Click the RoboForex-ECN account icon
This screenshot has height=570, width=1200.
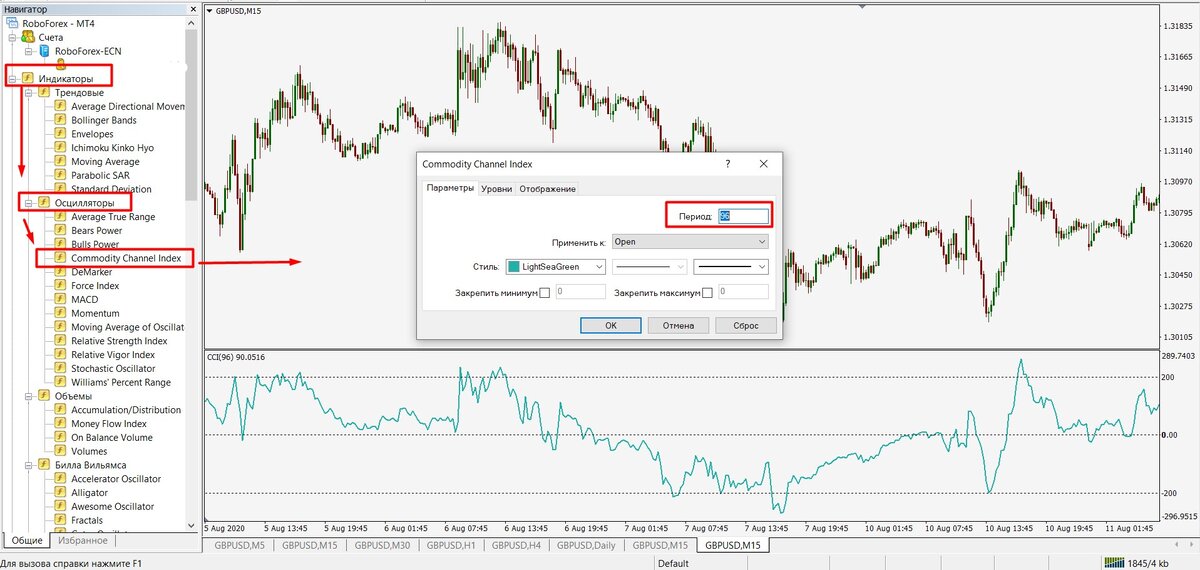click(x=45, y=51)
